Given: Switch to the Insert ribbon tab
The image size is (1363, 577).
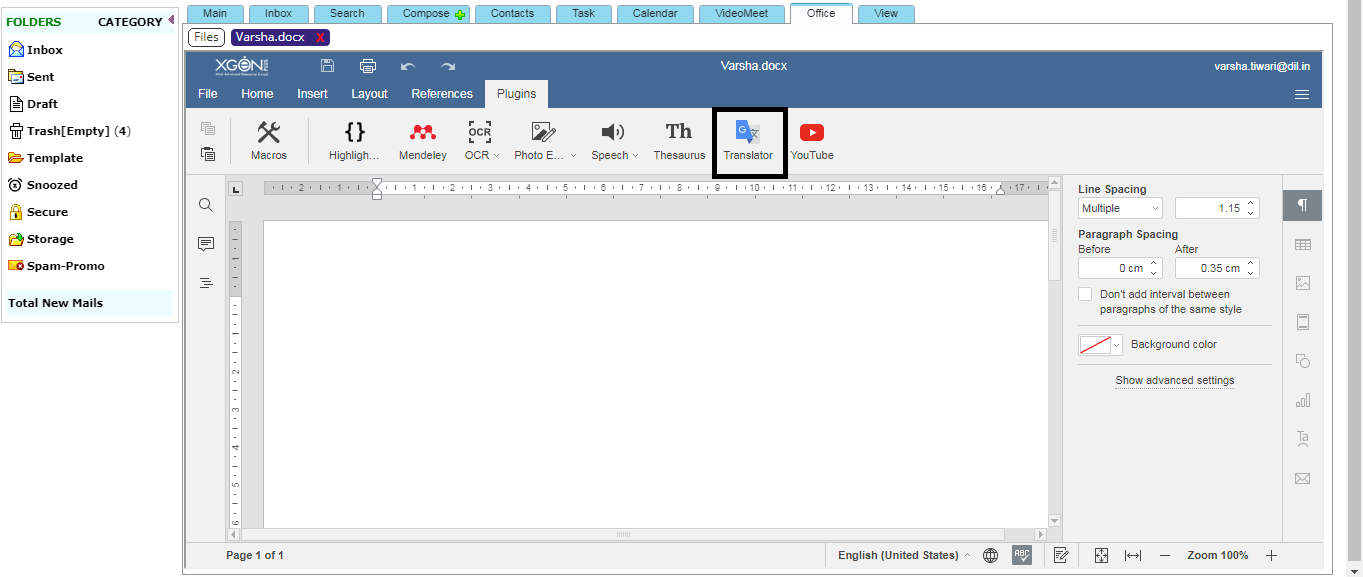Looking at the screenshot, I should coord(312,94).
